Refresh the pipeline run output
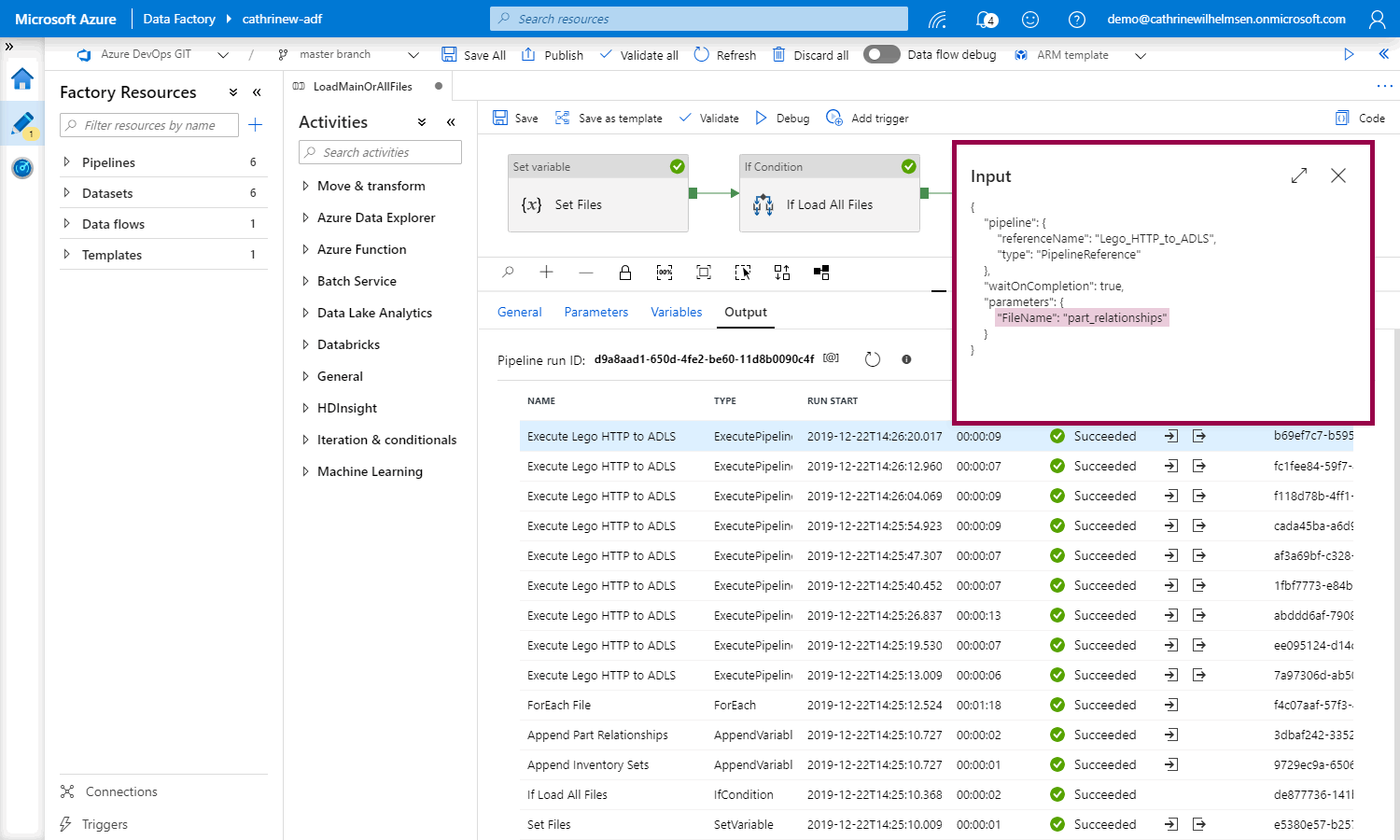The width and height of the screenshot is (1400, 840). 873,359
